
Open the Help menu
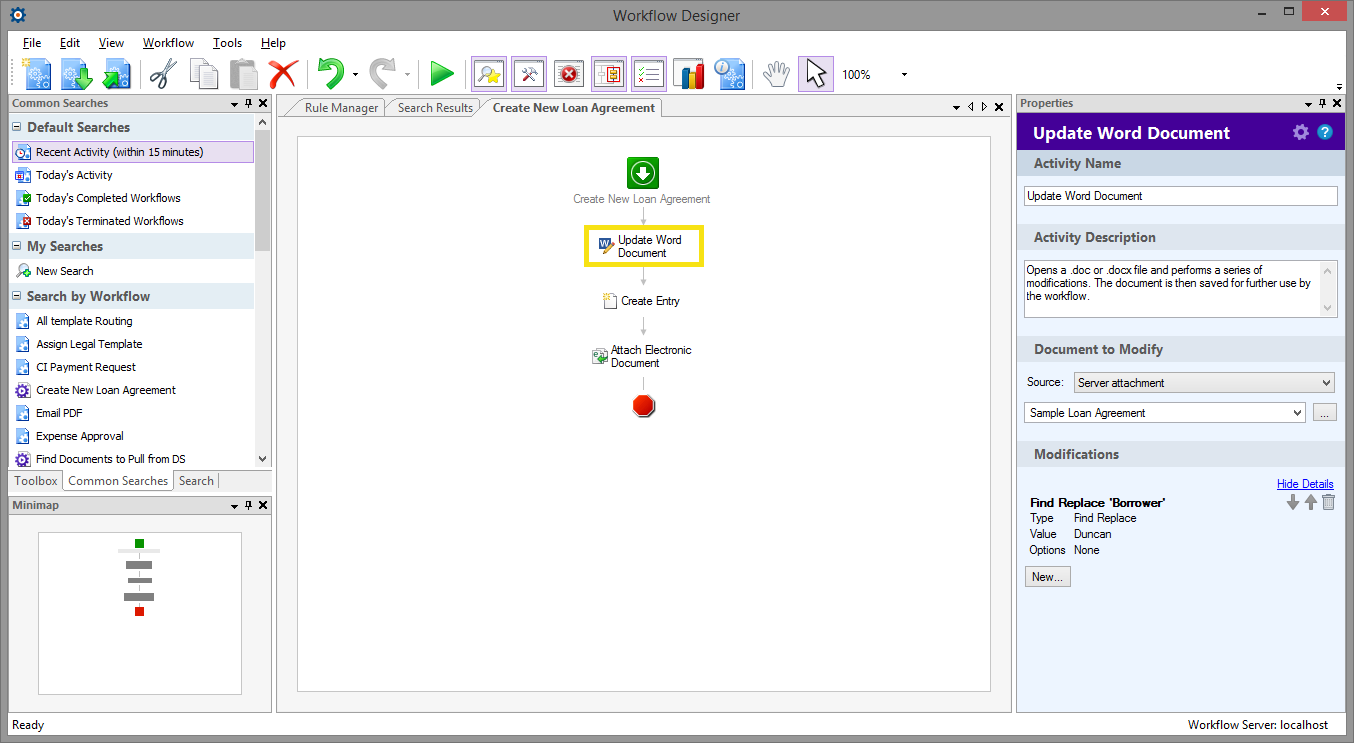tap(273, 43)
